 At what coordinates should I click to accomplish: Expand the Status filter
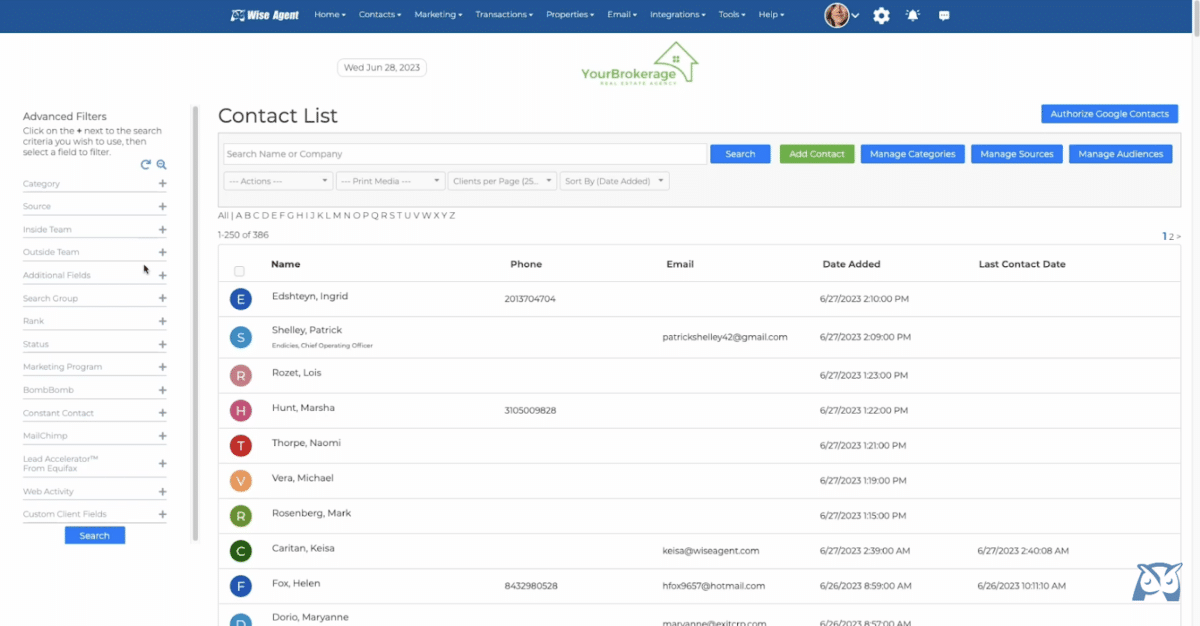tap(162, 345)
